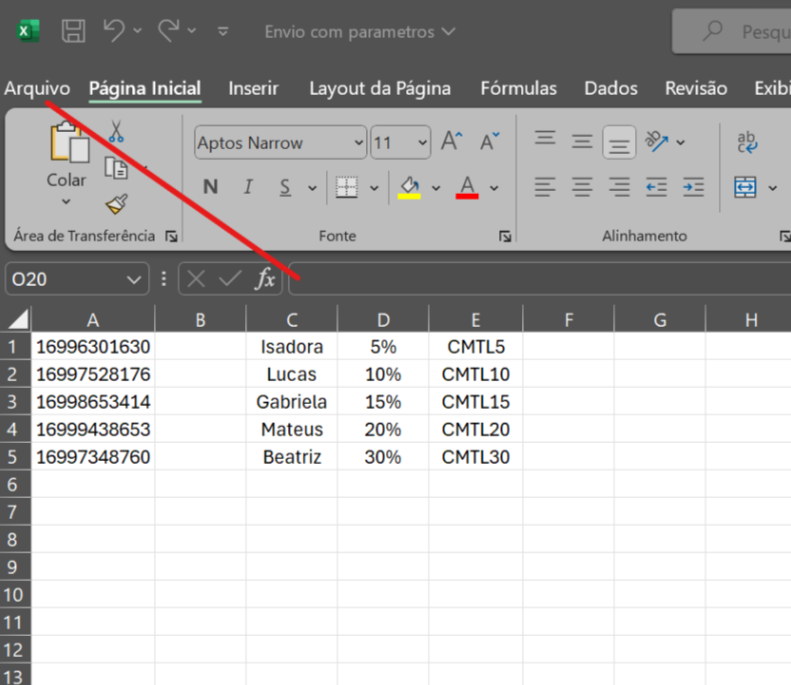Open the font name box Aptos Narrow
This screenshot has width=791, height=685.
tap(280, 143)
